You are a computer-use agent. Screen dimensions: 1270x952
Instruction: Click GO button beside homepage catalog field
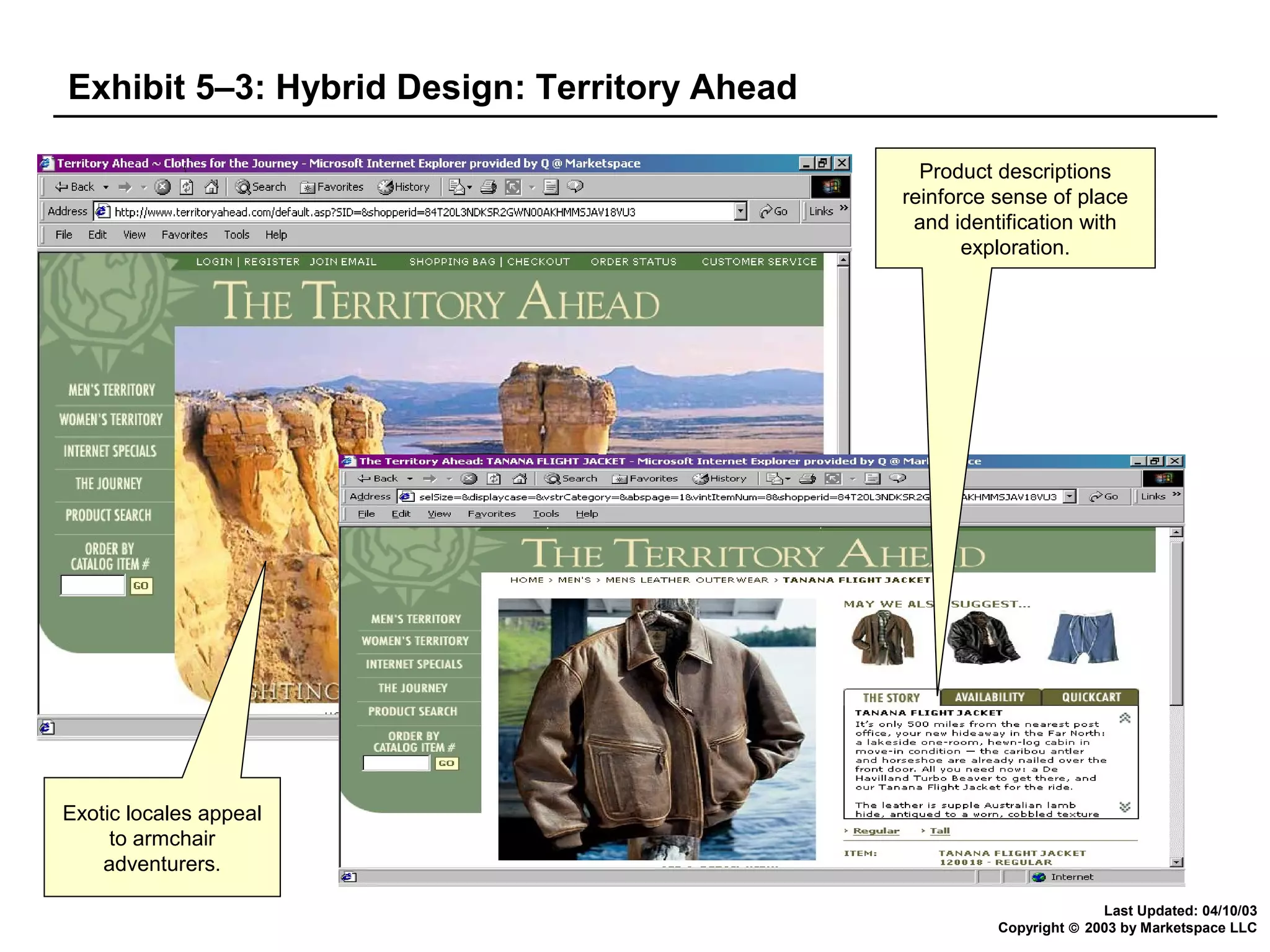point(141,586)
